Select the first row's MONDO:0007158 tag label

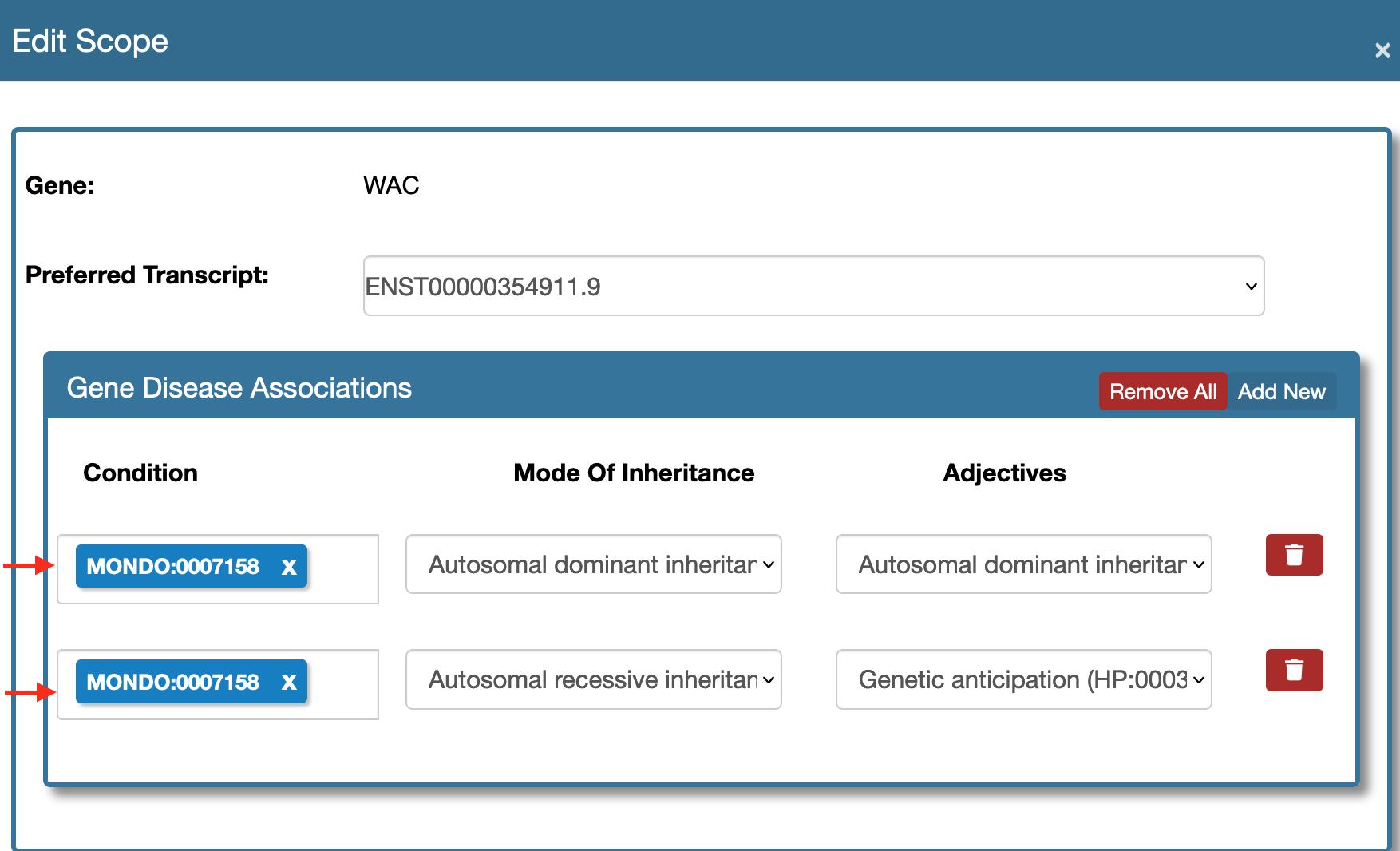coord(172,567)
